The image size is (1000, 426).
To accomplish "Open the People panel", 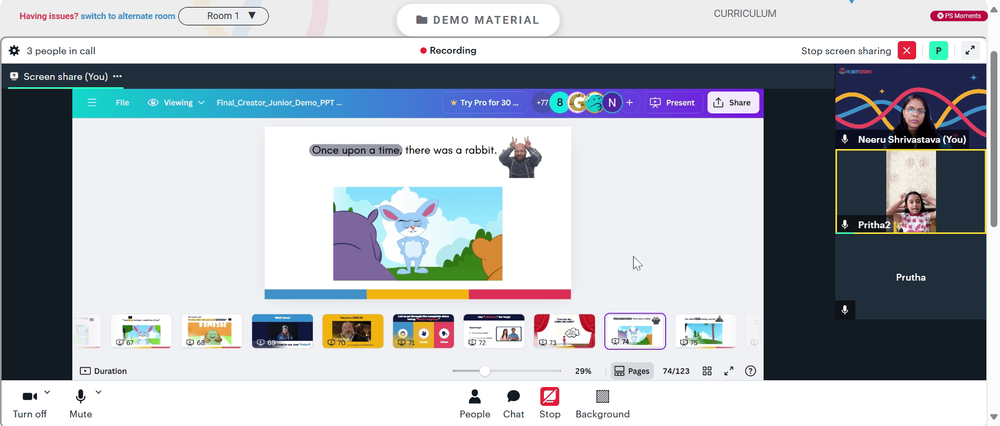I will [x=475, y=404].
